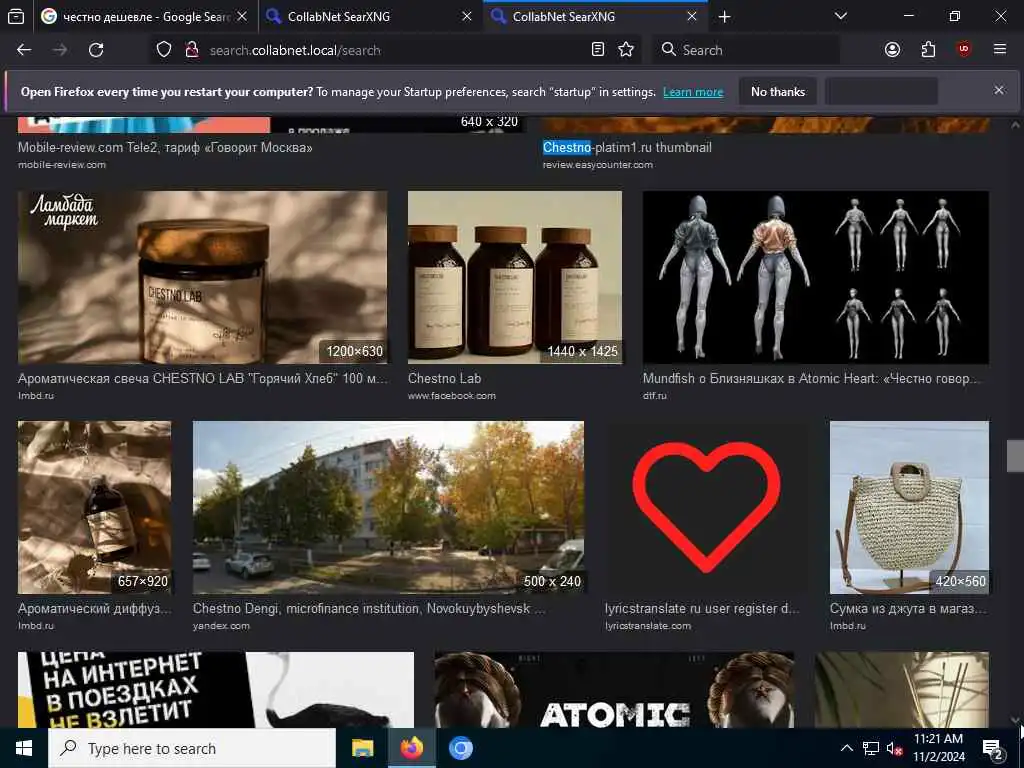Click the Сумка из джута title
The height and width of the screenshot is (768, 1024).
908,608
